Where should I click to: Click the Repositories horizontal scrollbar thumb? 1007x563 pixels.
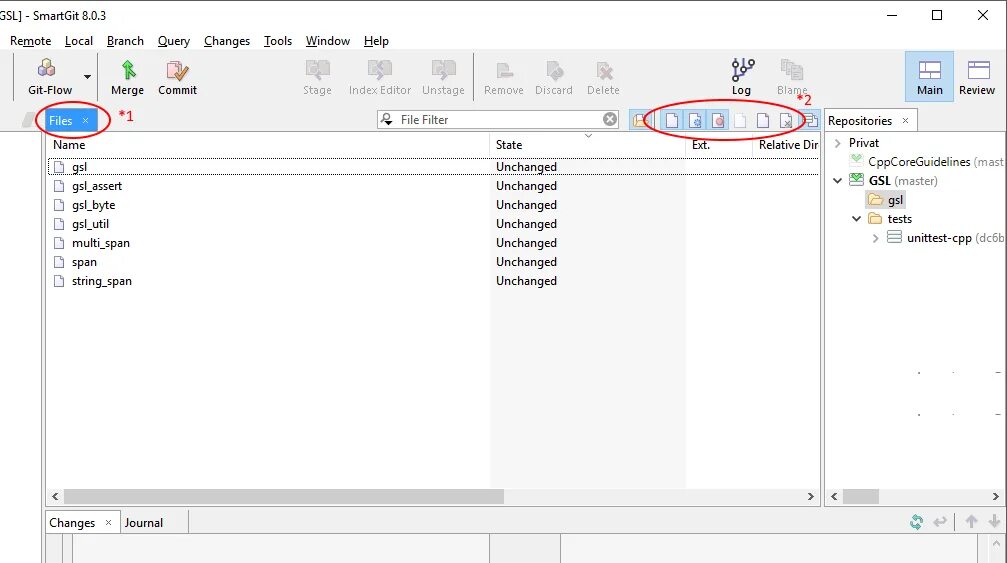(x=861, y=496)
